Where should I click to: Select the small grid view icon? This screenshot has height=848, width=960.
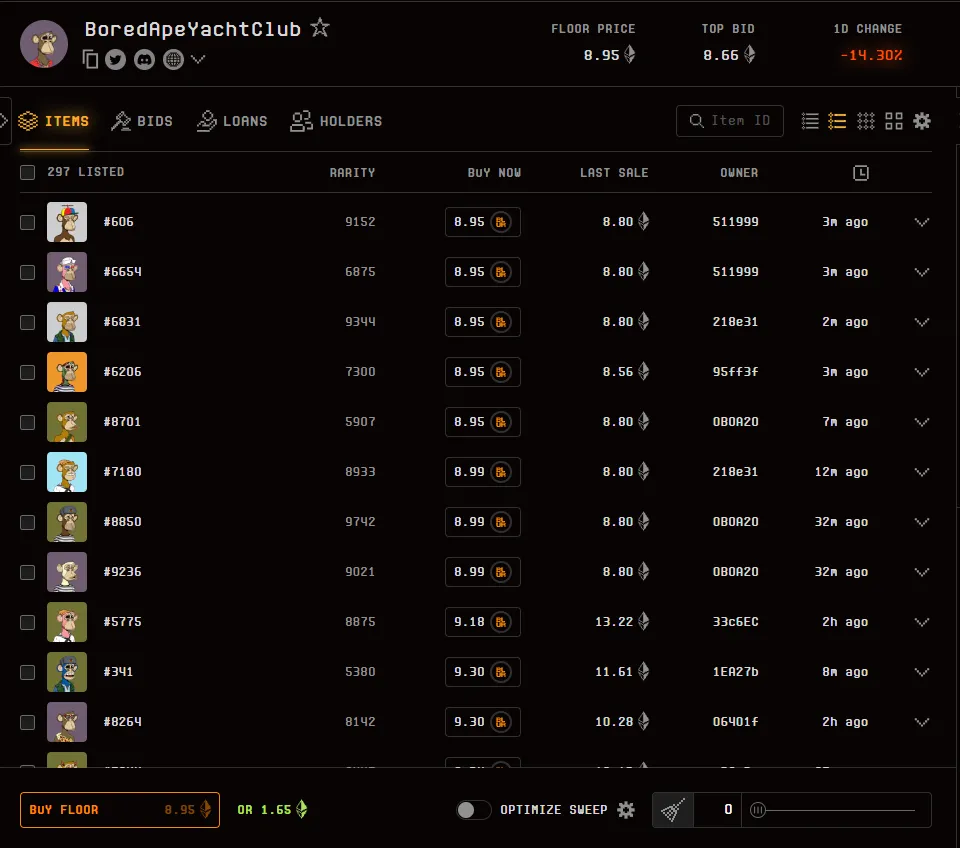click(866, 121)
